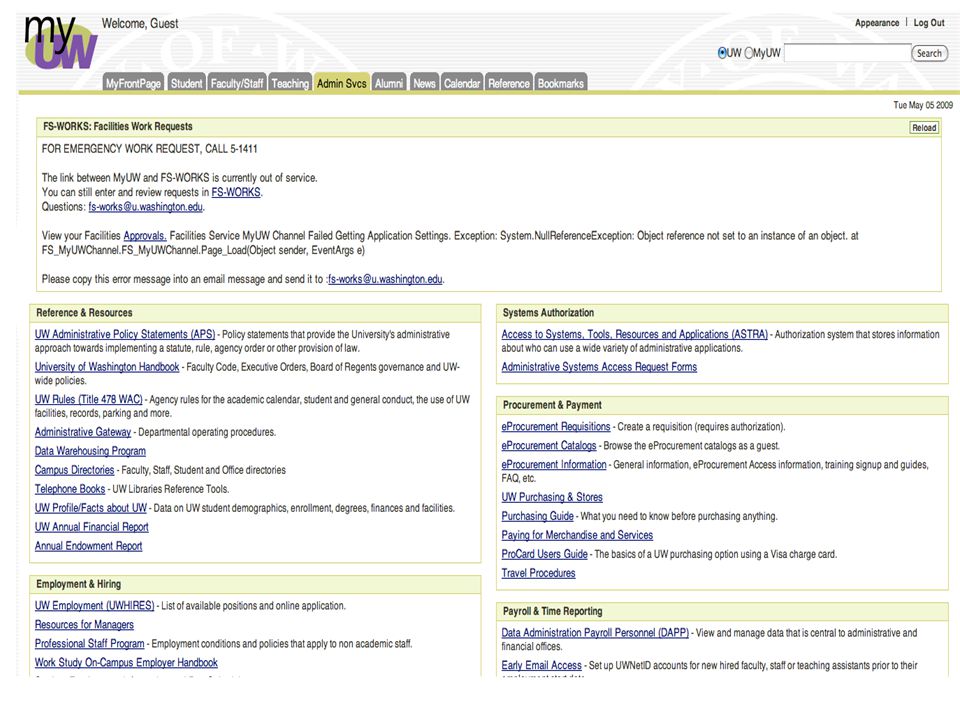Click Annual Endowment Report link
Viewport: 960px width, 720px height.
point(88,546)
